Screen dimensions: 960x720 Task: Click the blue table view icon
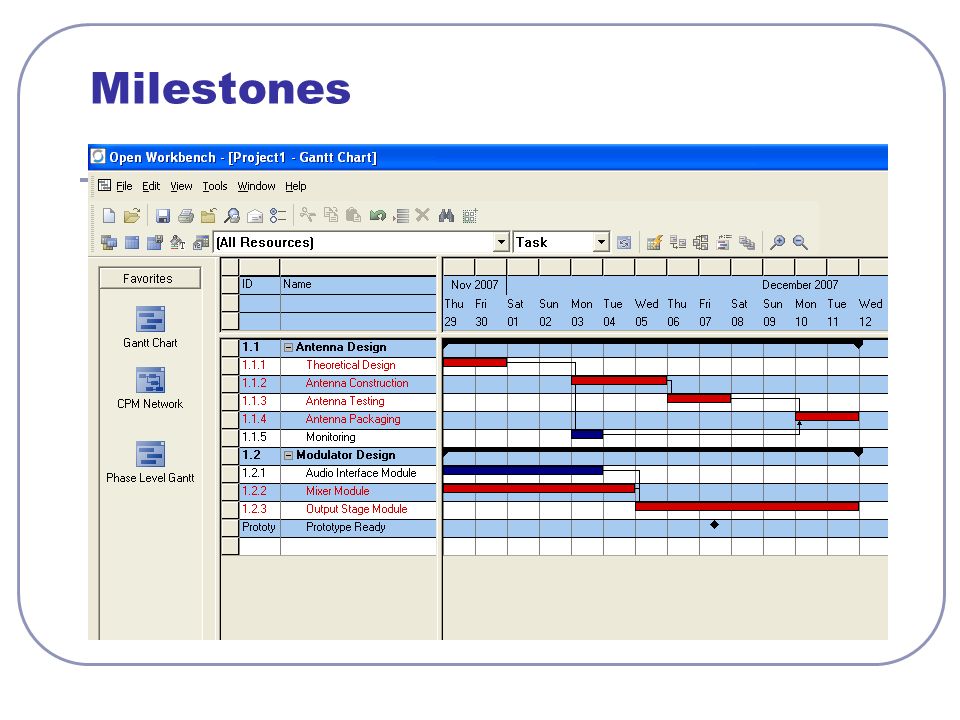pyautogui.click(x=132, y=242)
